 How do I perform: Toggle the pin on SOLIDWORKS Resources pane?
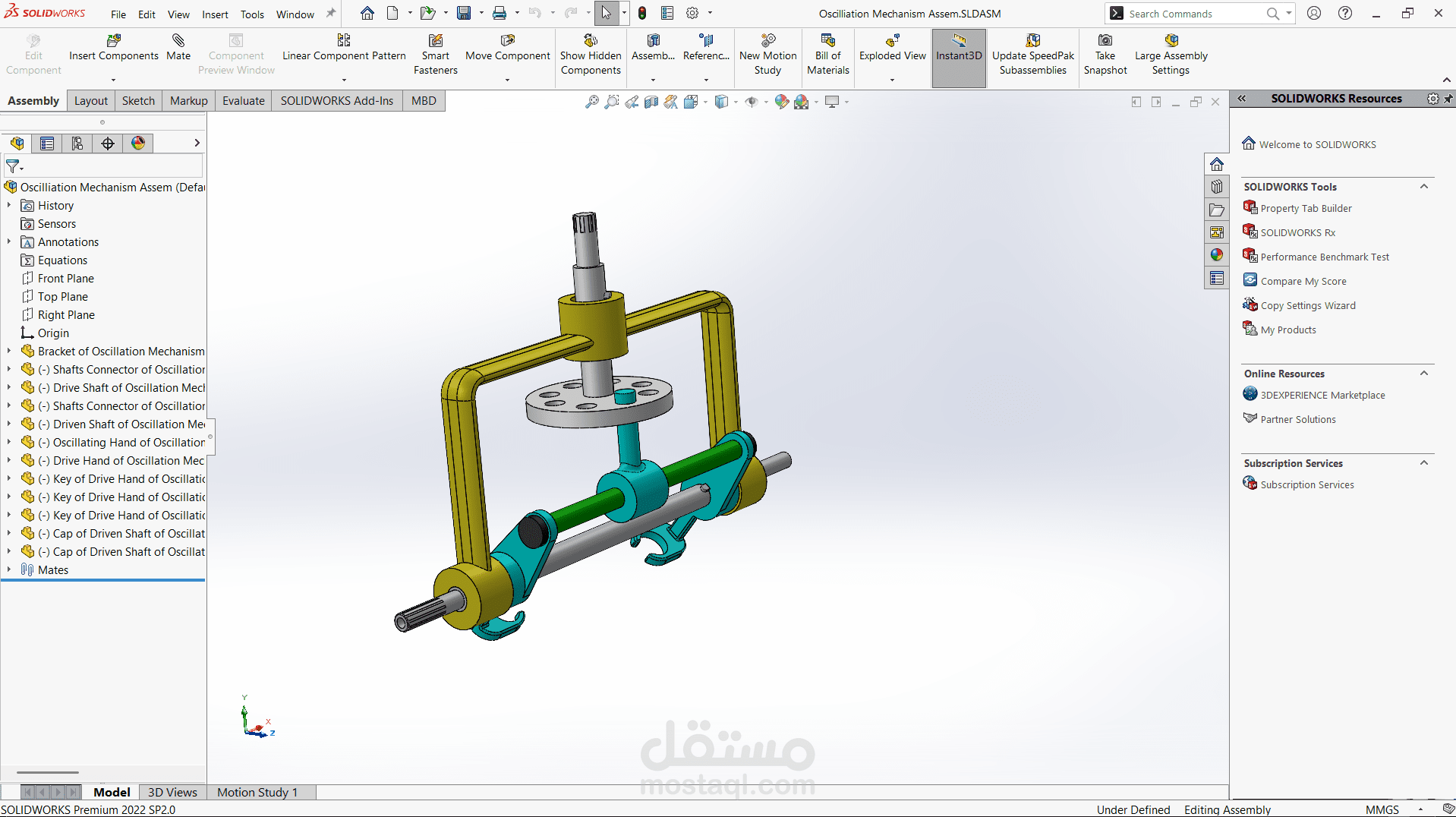(1448, 99)
